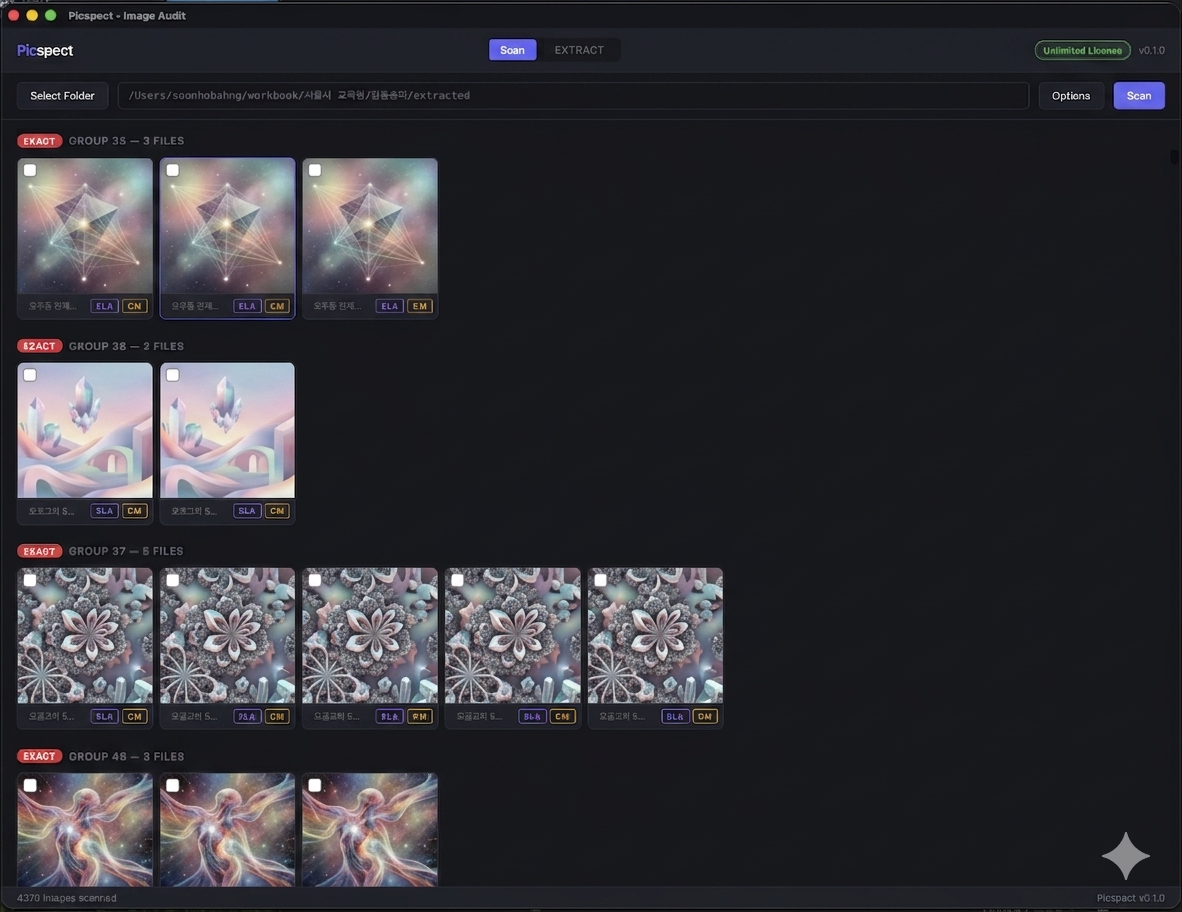This screenshot has width=1182, height=912.
Task: Click the red EXACT badge next to Group 48
Action: [39, 756]
